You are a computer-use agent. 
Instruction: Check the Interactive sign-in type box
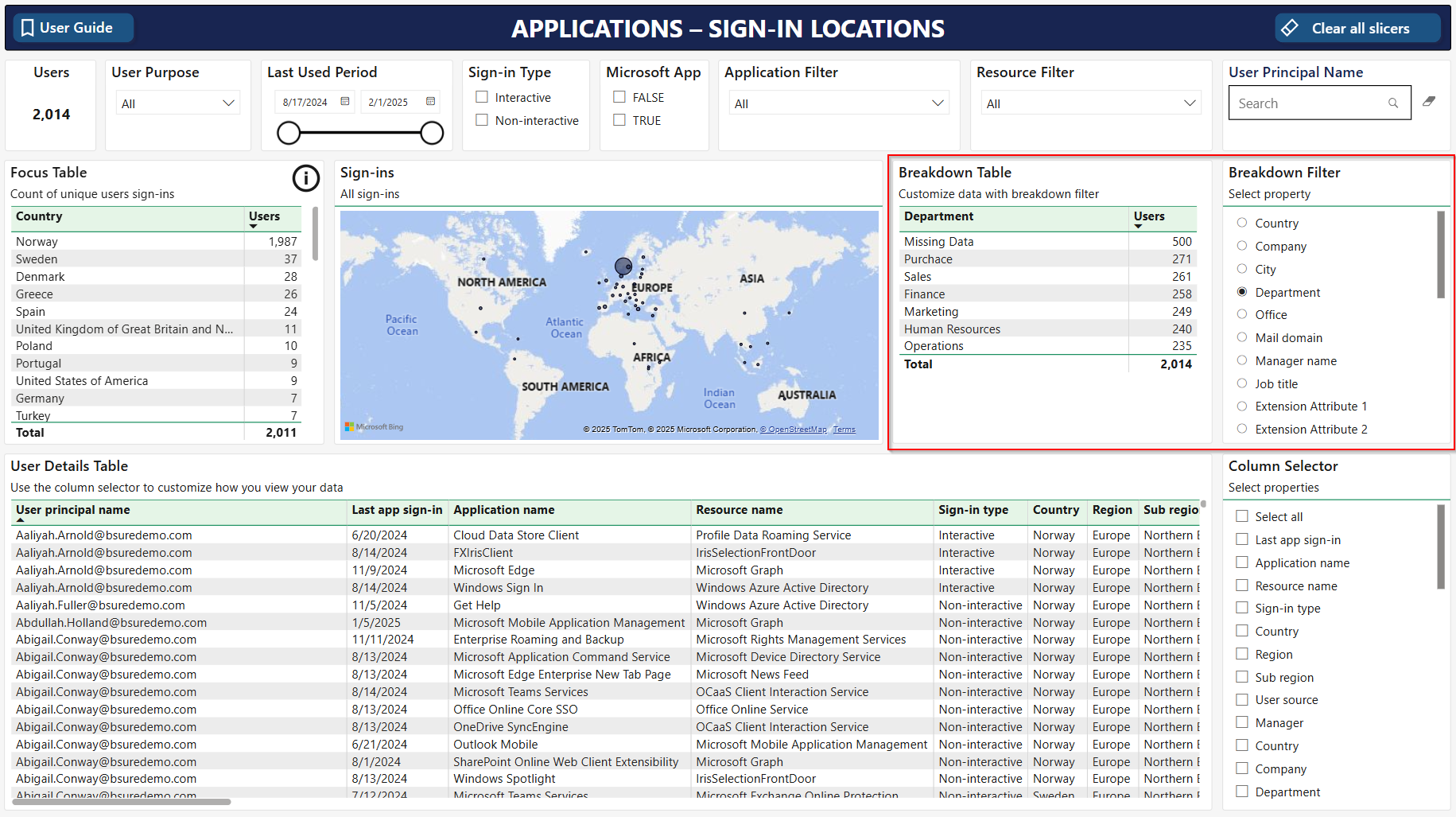pyautogui.click(x=482, y=97)
